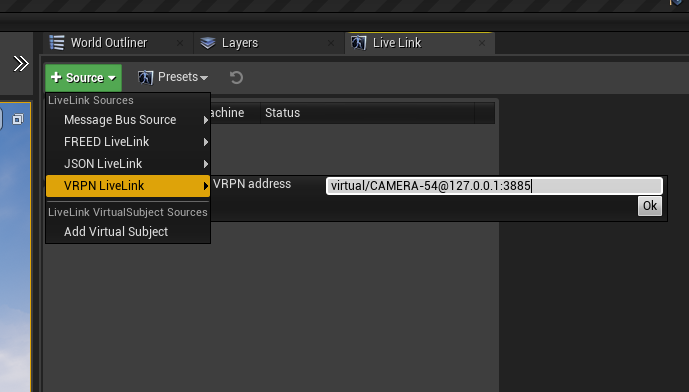Screen dimensions: 689x392
Task: Click the revert undo arrow icon
Action: click(236, 77)
